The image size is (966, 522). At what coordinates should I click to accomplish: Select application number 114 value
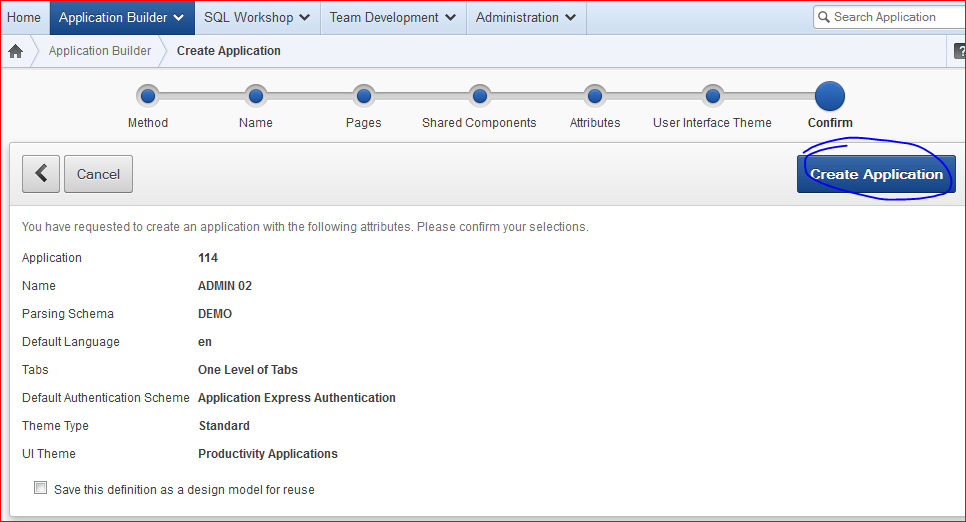click(208, 258)
